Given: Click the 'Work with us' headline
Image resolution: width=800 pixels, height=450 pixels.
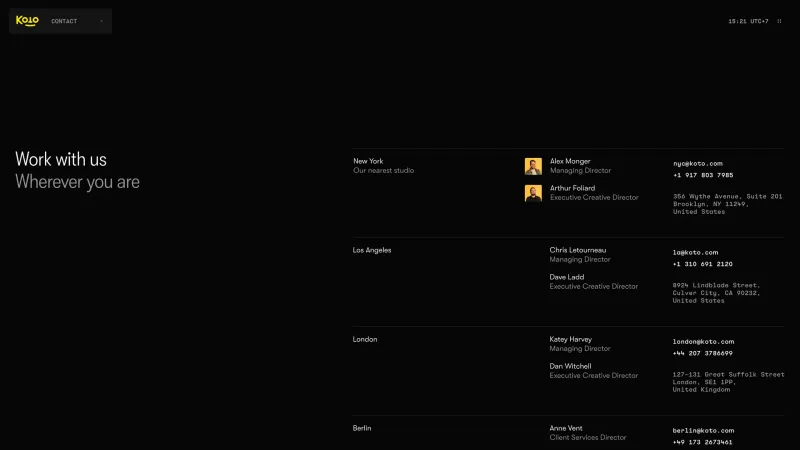Looking at the screenshot, I should pos(61,160).
